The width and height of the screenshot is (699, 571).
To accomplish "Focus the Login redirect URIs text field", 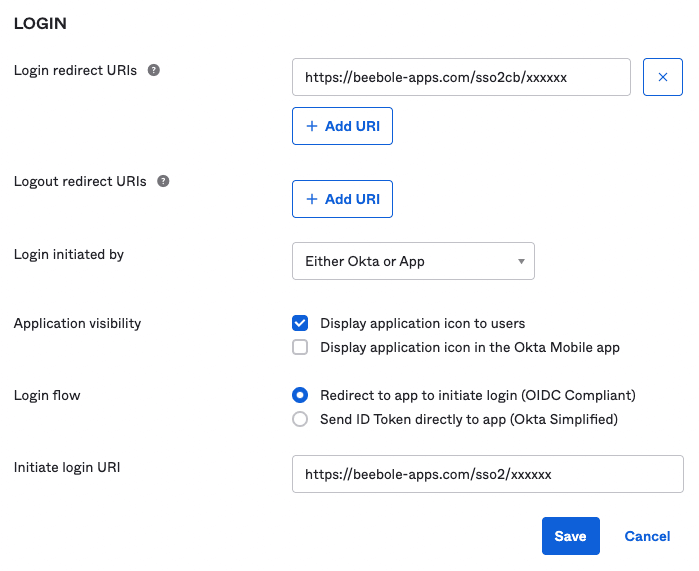I will [461, 77].
